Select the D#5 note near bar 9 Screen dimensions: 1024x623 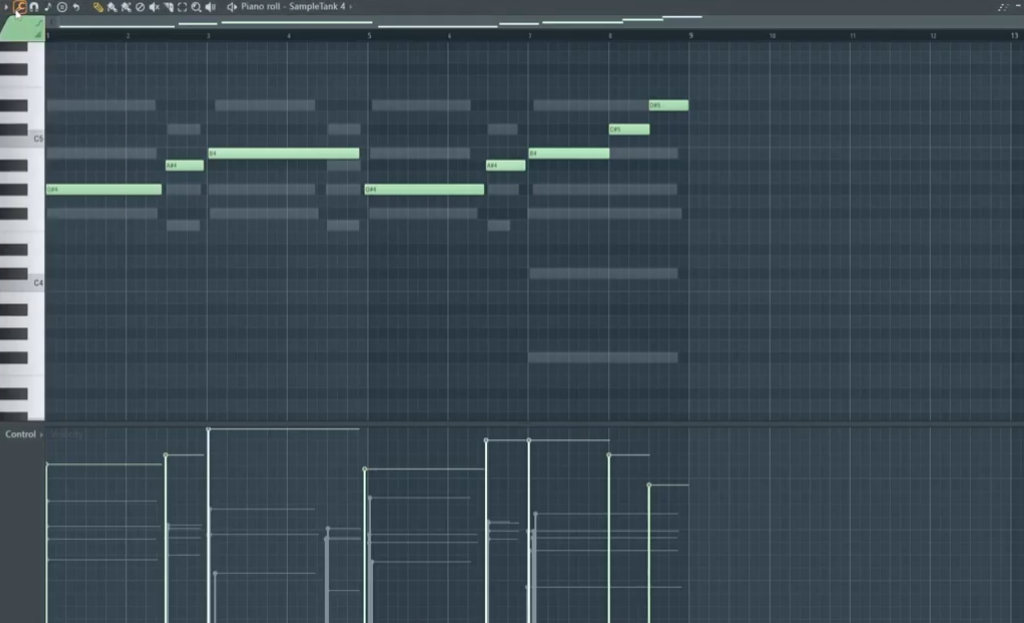(669, 105)
